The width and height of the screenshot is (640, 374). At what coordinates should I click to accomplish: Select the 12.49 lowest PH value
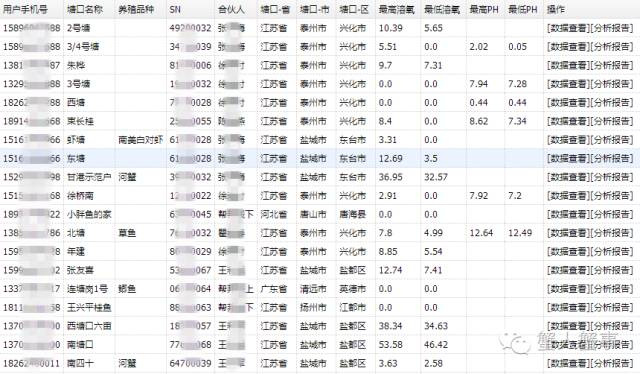click(520, 233)
